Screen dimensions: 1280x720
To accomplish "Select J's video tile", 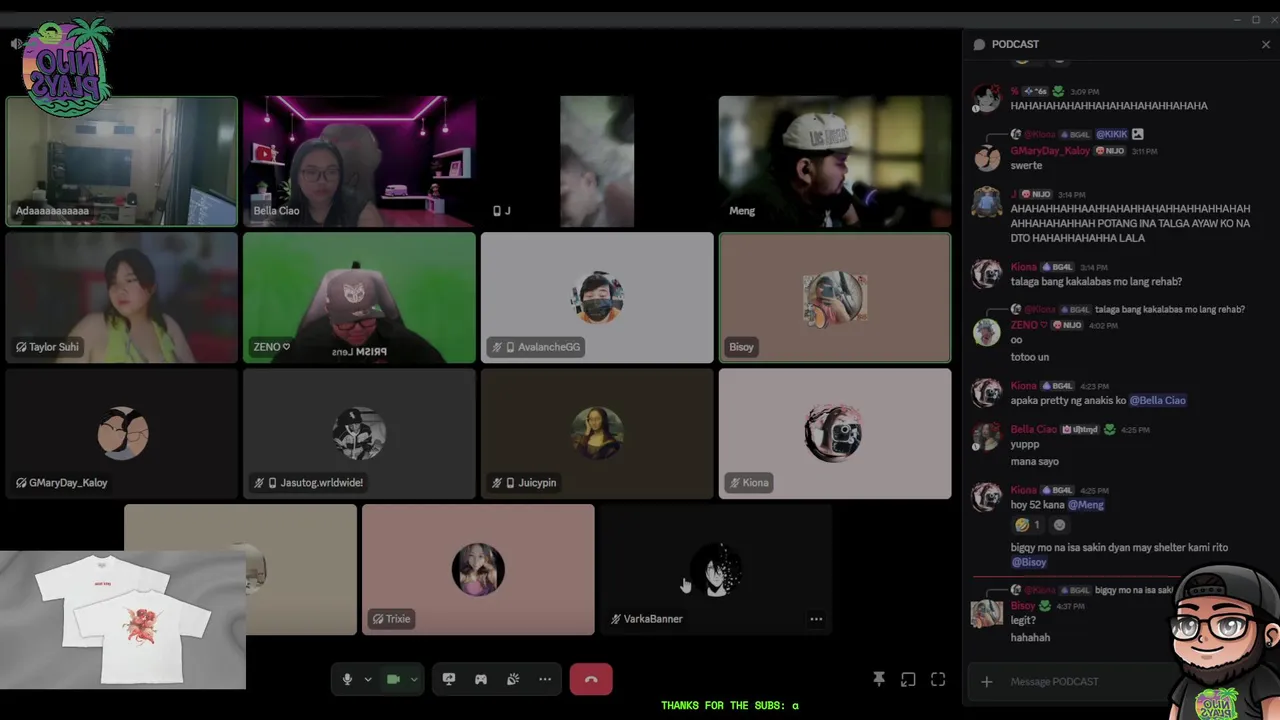I will [x=597, y=162].
